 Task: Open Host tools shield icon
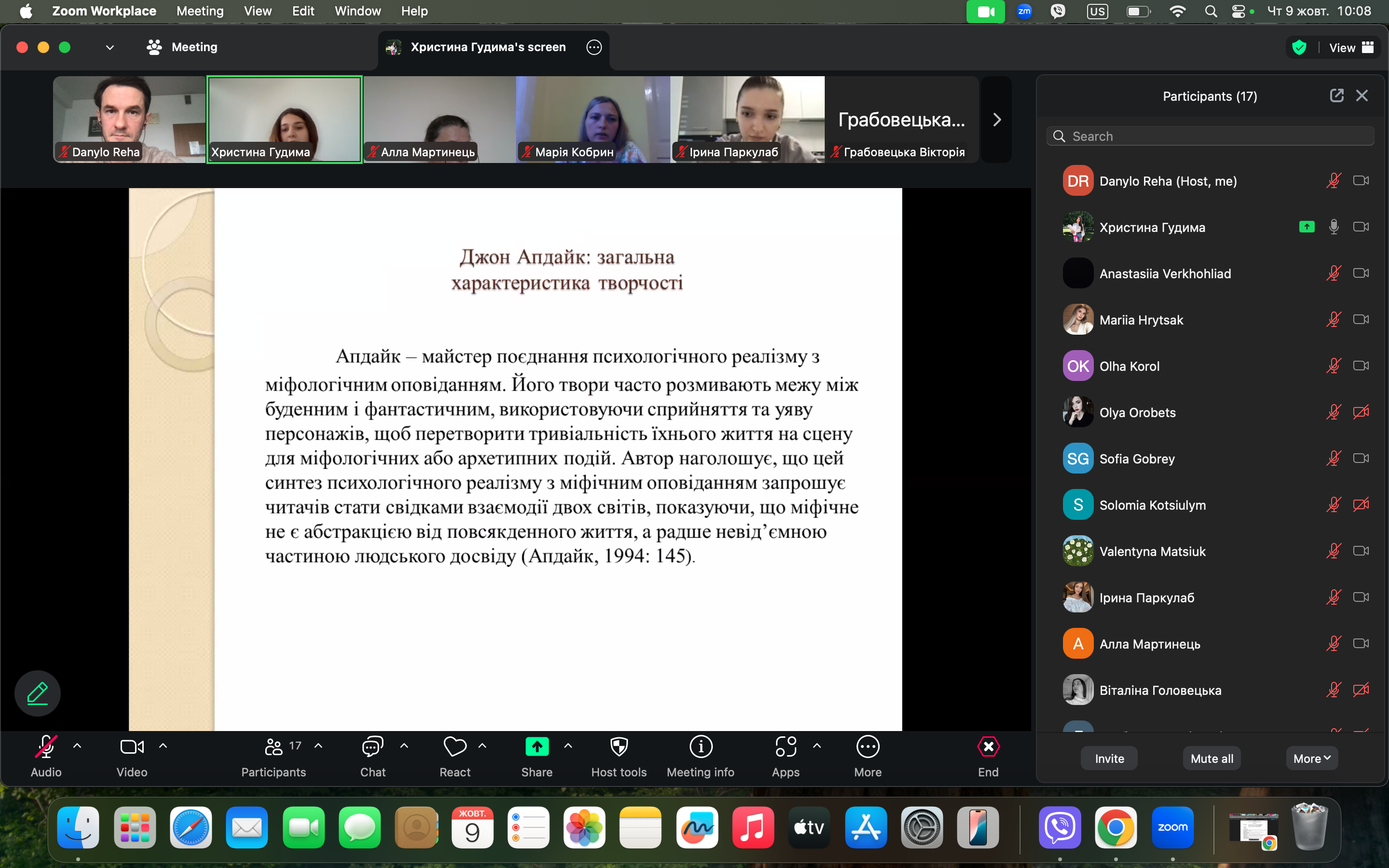point(619,747)
